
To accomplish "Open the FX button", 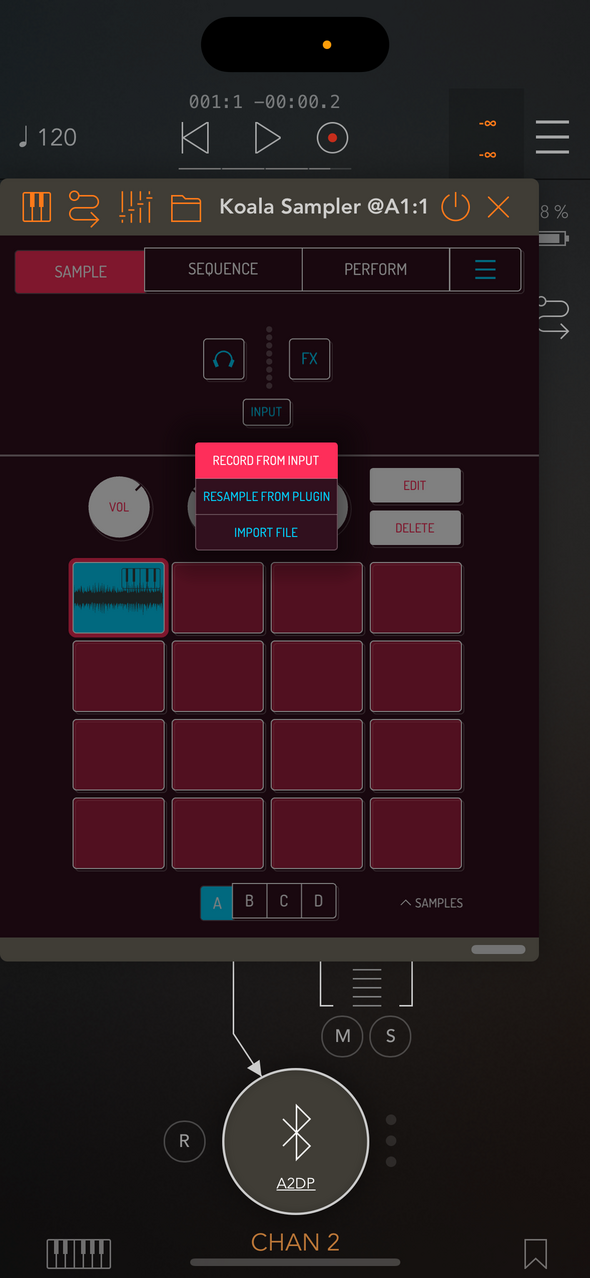I will click(x=309, y=359).
